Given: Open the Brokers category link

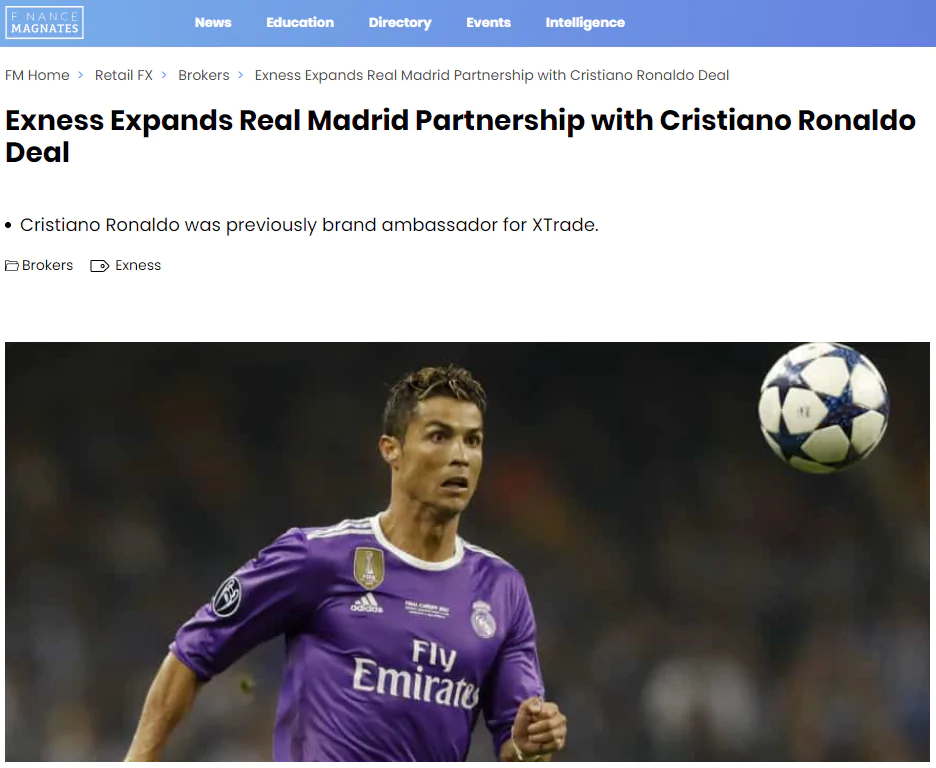Looking at the screenshot, I should click(x=47, y=266).
